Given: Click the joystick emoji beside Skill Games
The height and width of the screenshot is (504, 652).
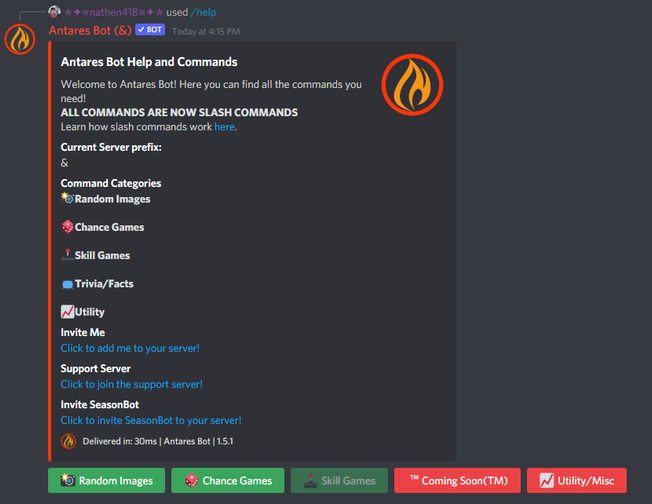Looking at the screenshot, I should pos(67,255).
